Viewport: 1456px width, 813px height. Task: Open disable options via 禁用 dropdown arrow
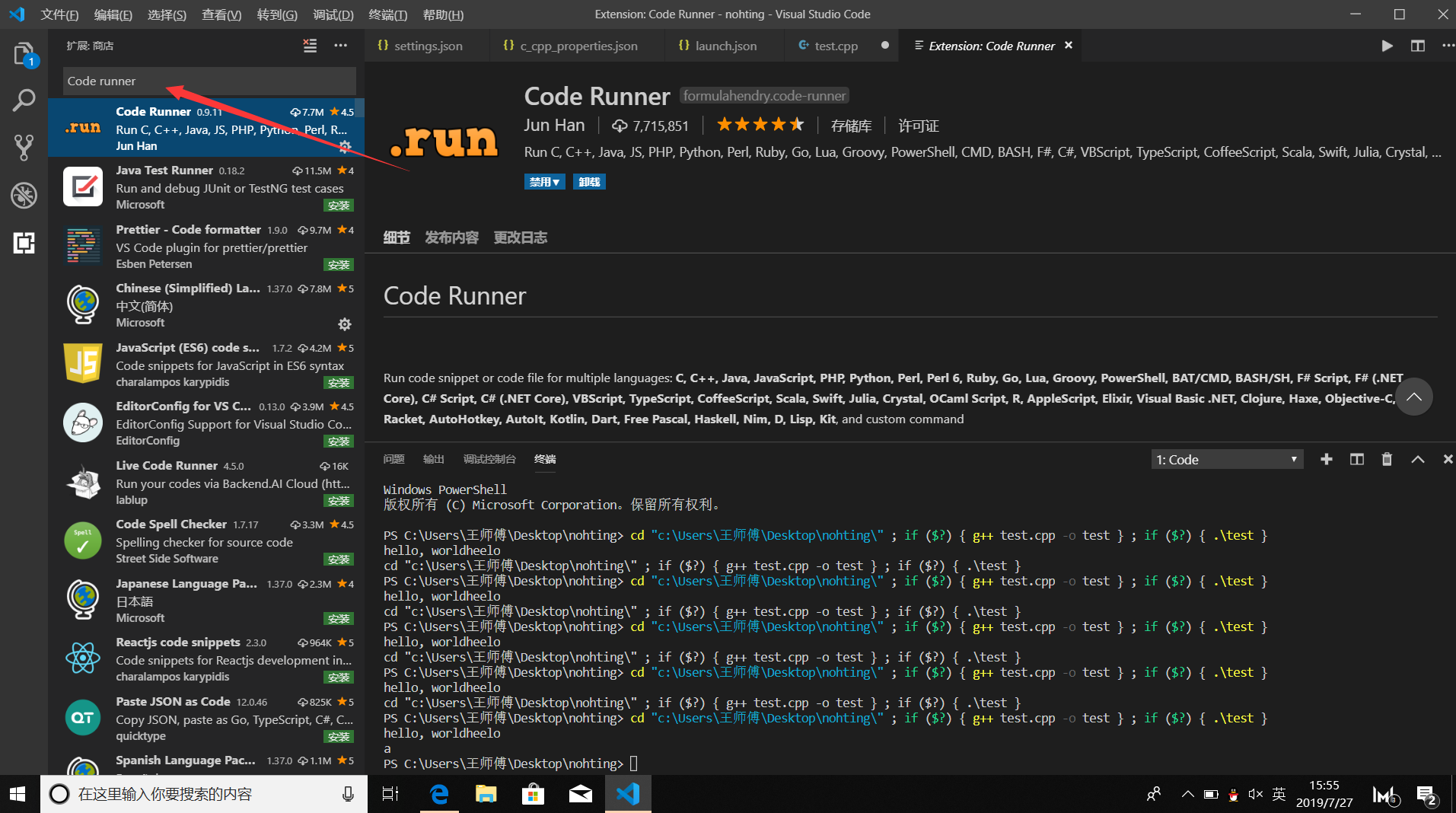pyautogui.click(x=555, y=181)
